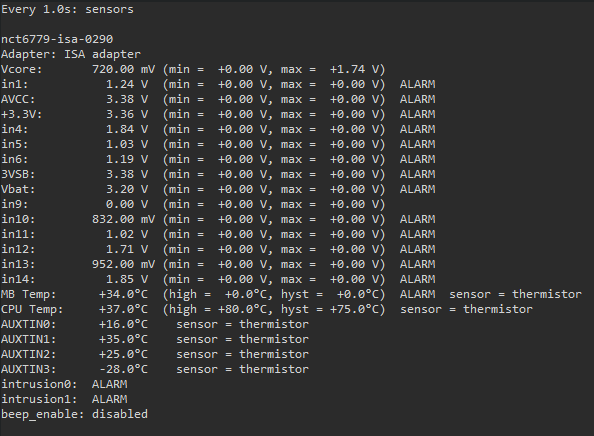Click the beep_enable disabled value
This screenshot has width=594, height=436.
[x=120, y=414]
